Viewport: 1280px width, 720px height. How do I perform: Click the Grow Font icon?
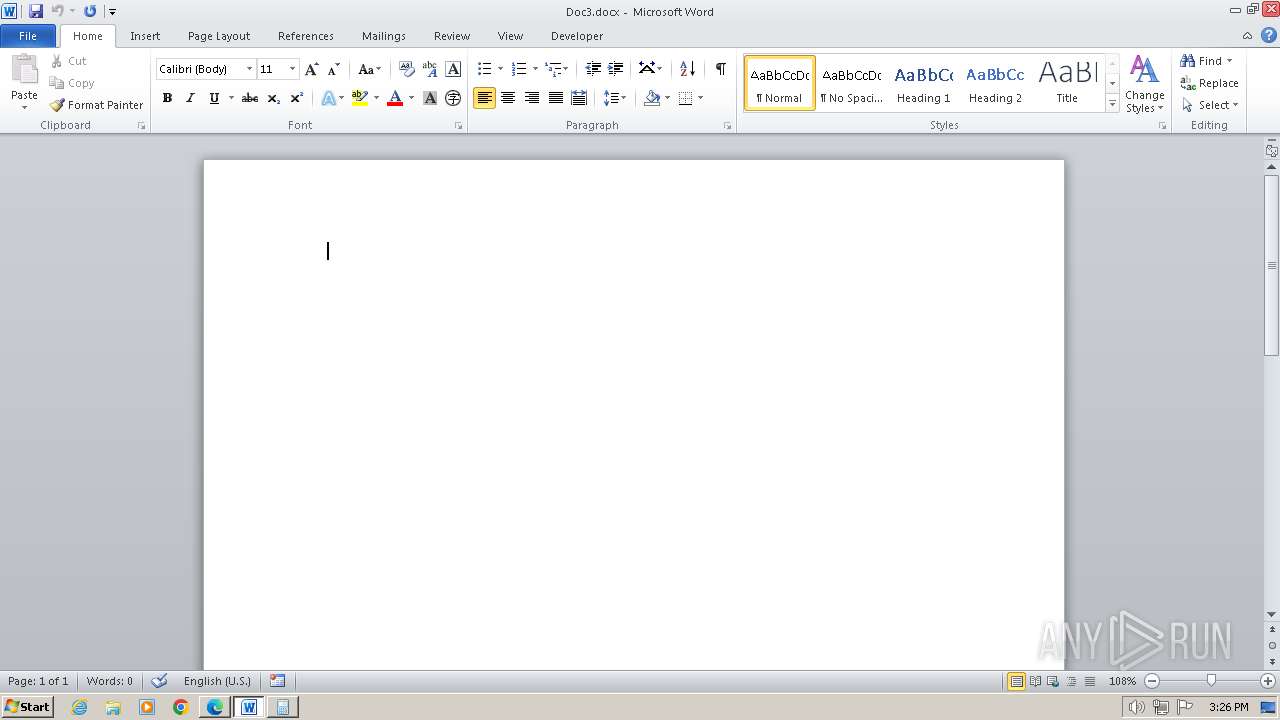311,69
